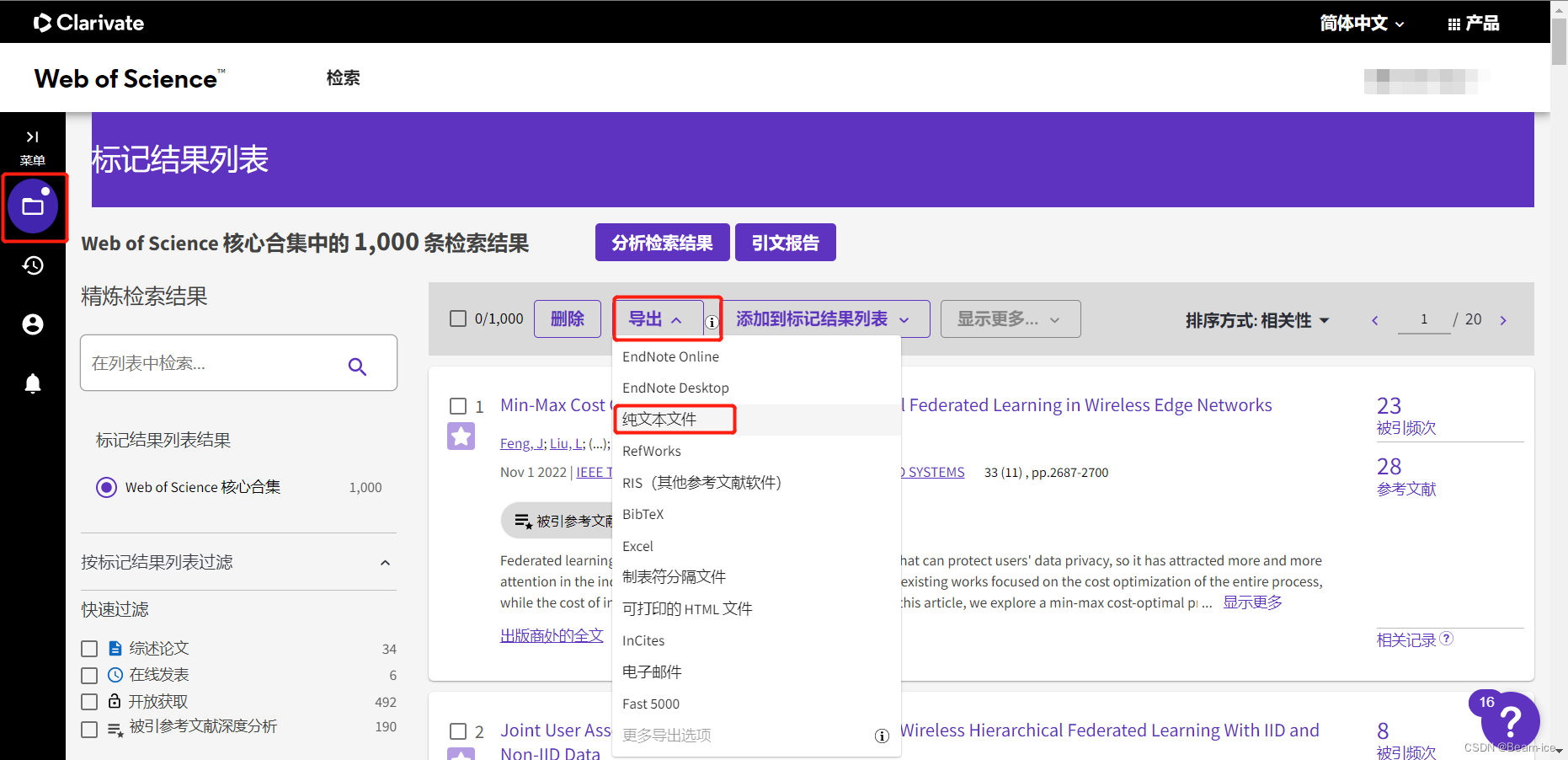Screen dimensions: 1568x760
Task: Open the user profile icon
Action: tap(33, 324)
